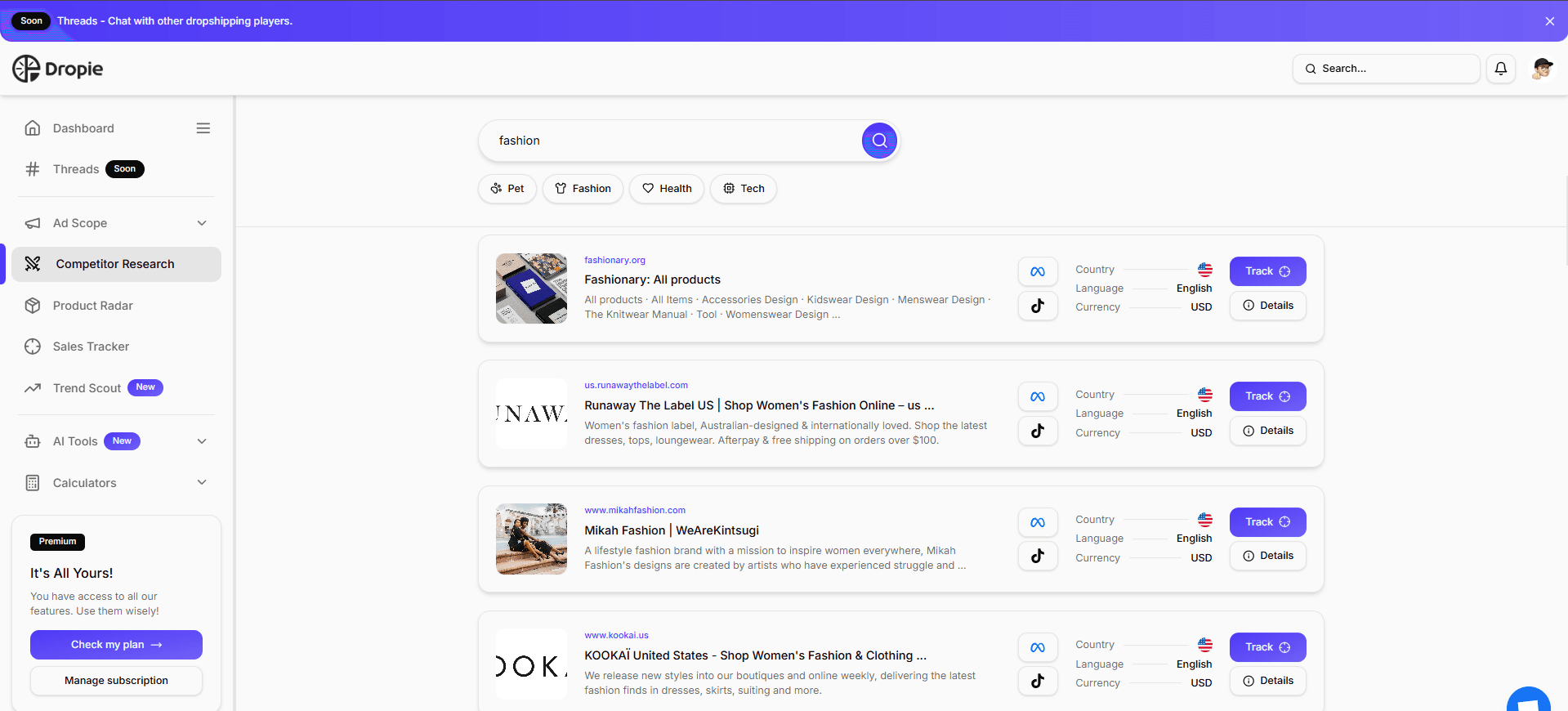Click the Runaway The Label US title
1568x711 pixels.
[759, 405]
